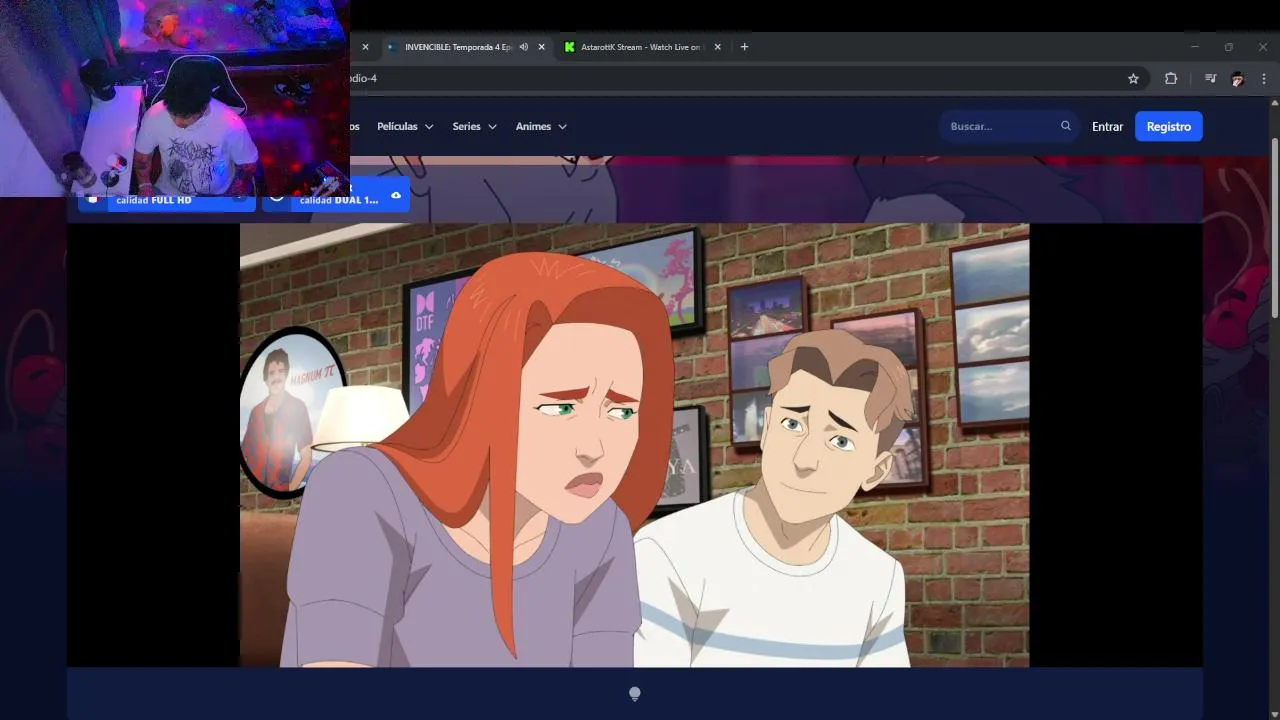Open the Chrome profile avatar
The height and width of the screenshot is (720, 1280).
pos(1237,79)
